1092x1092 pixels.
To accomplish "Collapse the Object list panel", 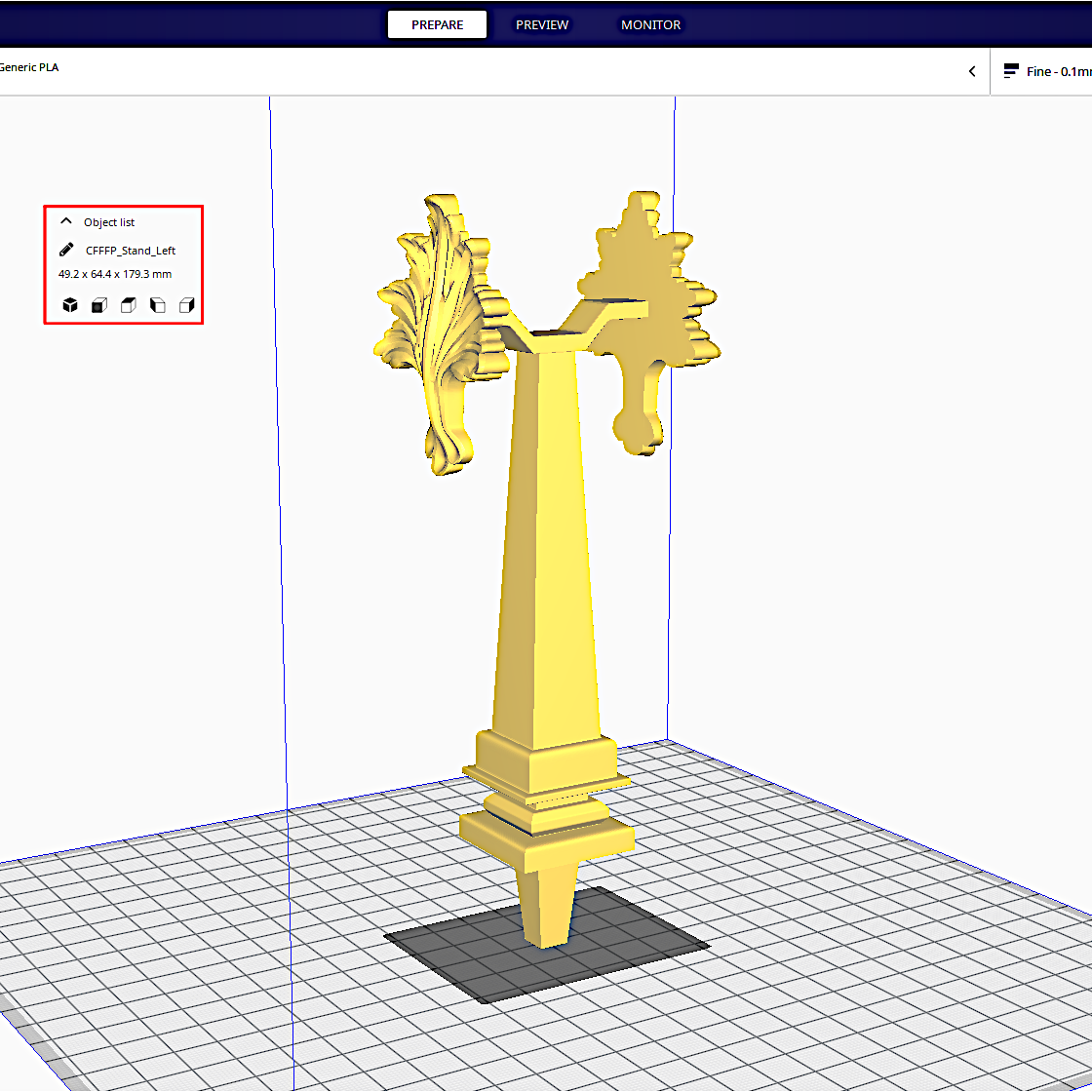I will coord(66,220).
